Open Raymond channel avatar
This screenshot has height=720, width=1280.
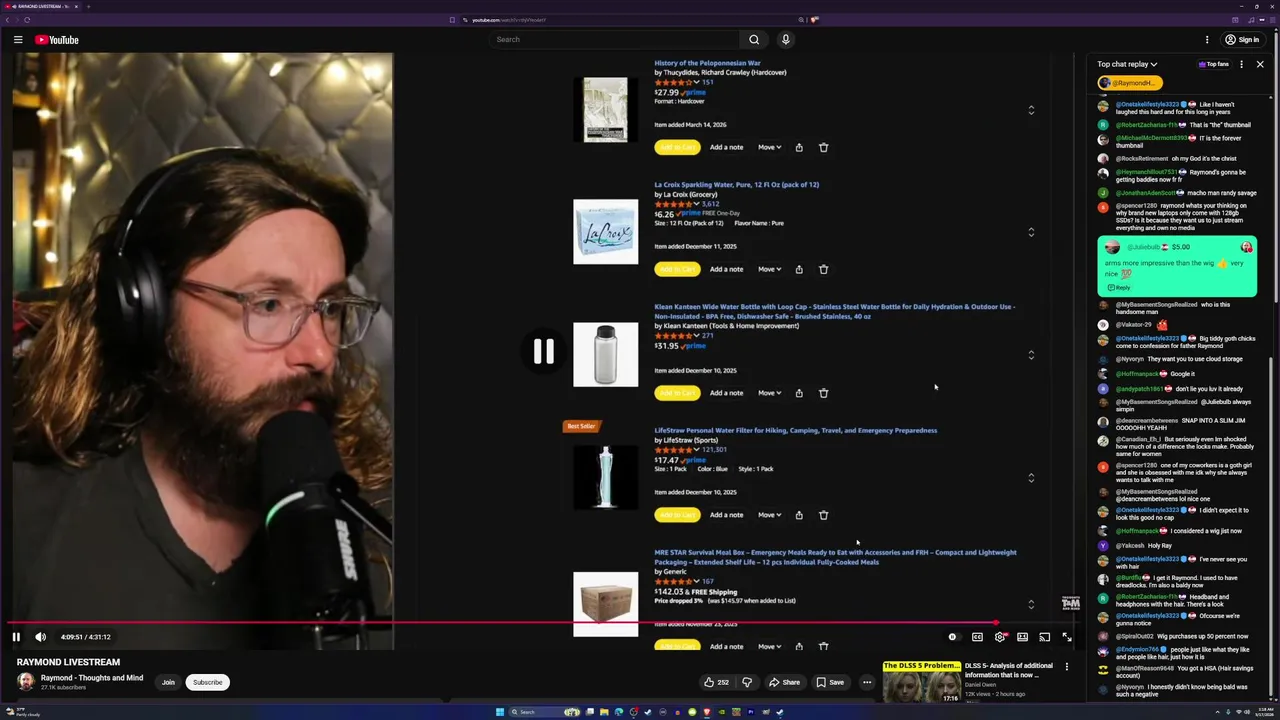(25, 682)
